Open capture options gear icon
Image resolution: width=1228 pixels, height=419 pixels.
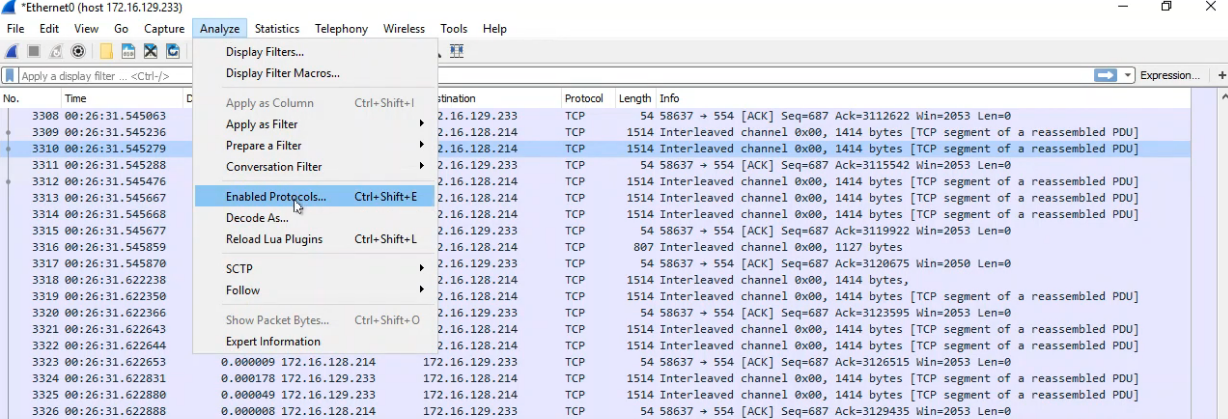78,51
